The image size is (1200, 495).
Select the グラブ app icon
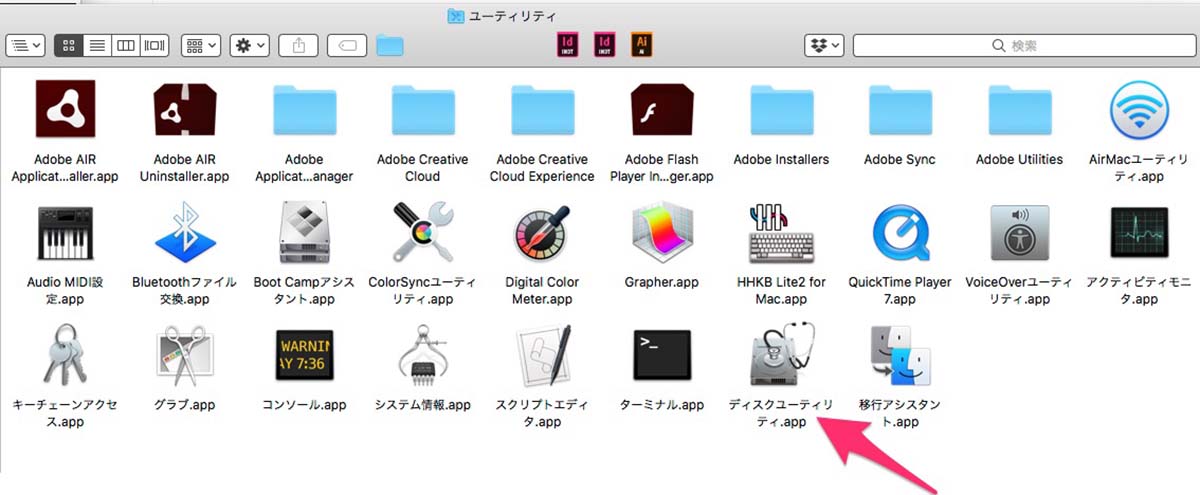[x=184, y=357]
